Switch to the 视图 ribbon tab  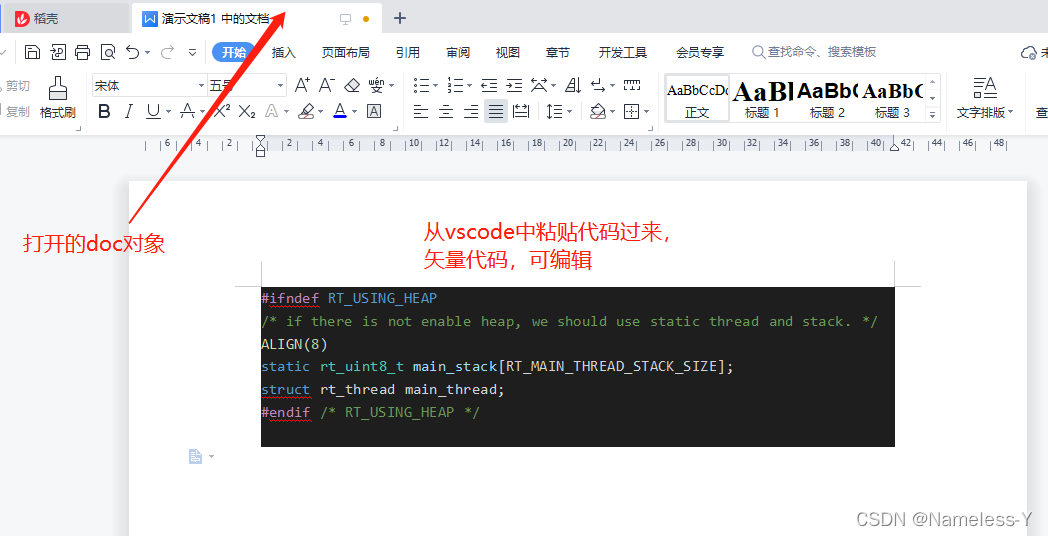click(507, 52)
